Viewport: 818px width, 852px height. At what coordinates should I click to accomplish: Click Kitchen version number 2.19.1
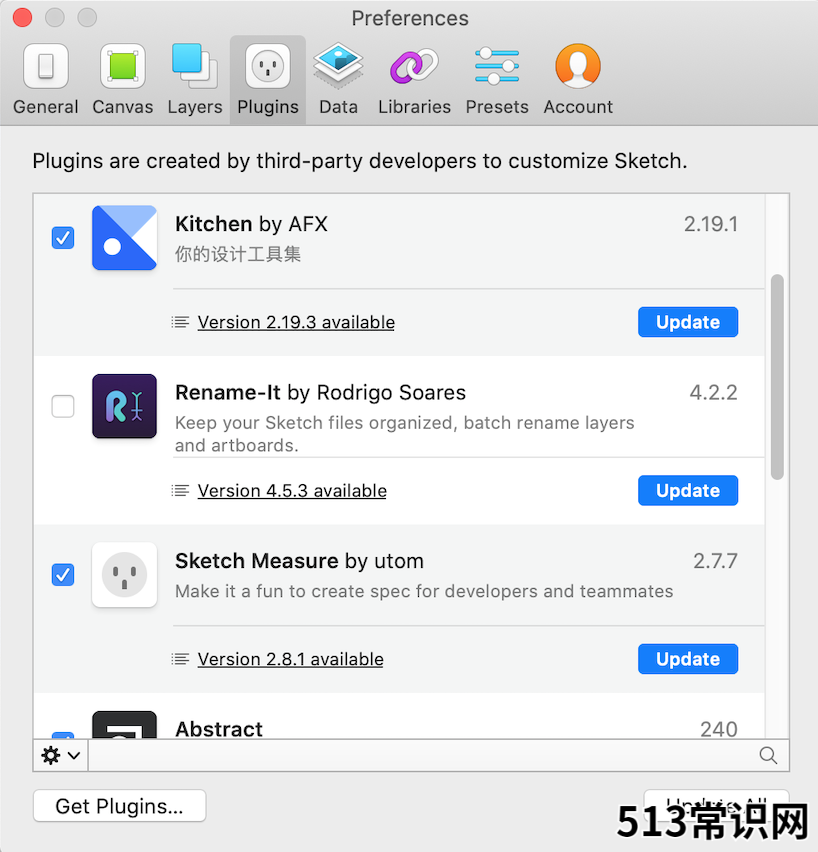click(x=710, y=224)
